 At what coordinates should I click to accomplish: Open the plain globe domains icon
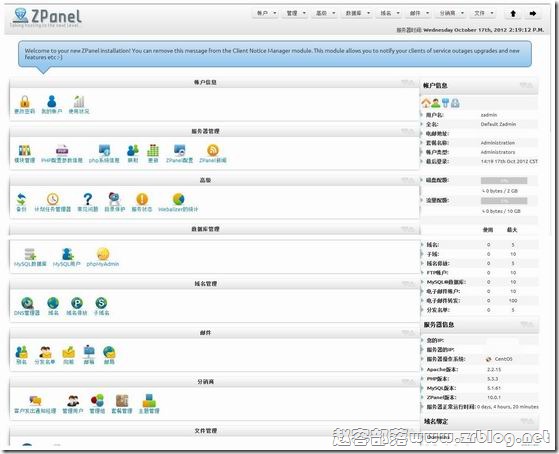point(53,303)
